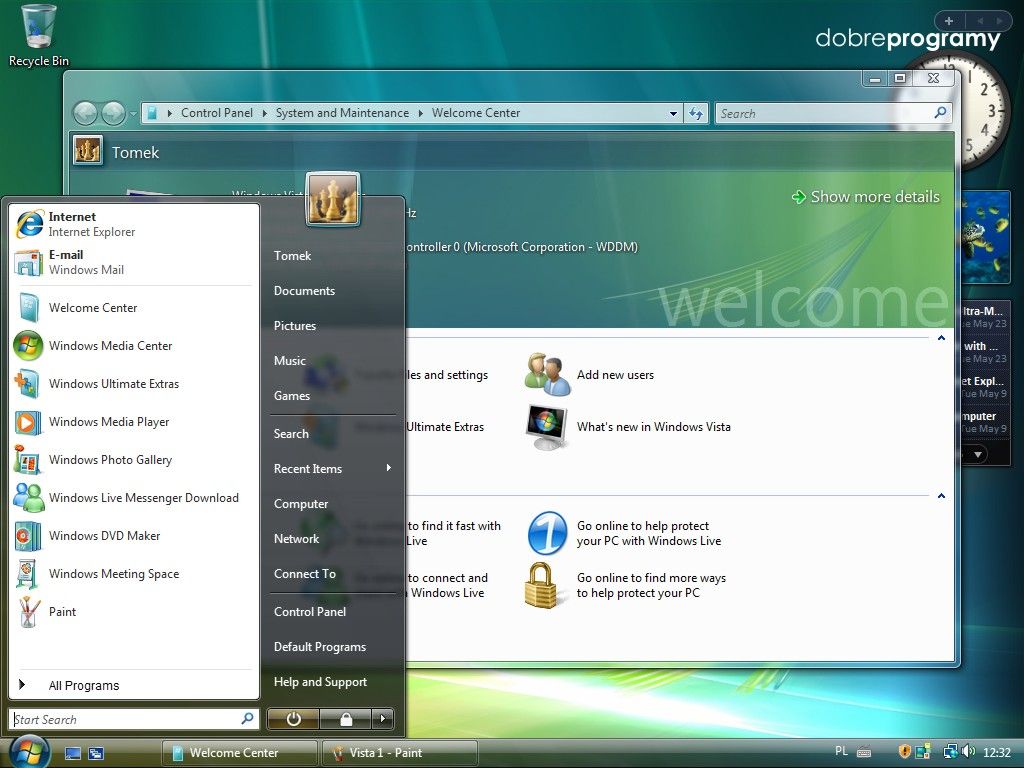Screen dimensions: 1024x768
Task: Open address bar history dropdown
Action: (x=674, y=114)
